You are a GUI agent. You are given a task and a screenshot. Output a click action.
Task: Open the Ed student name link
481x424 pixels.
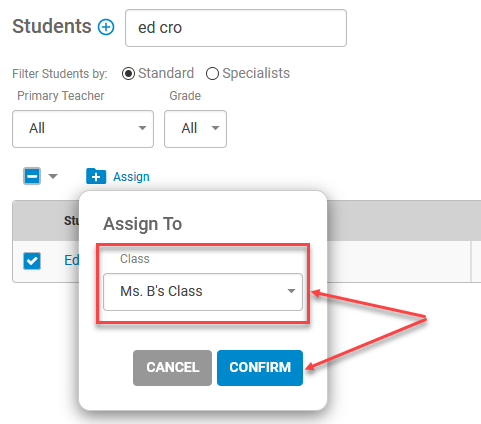click(72, 260)
